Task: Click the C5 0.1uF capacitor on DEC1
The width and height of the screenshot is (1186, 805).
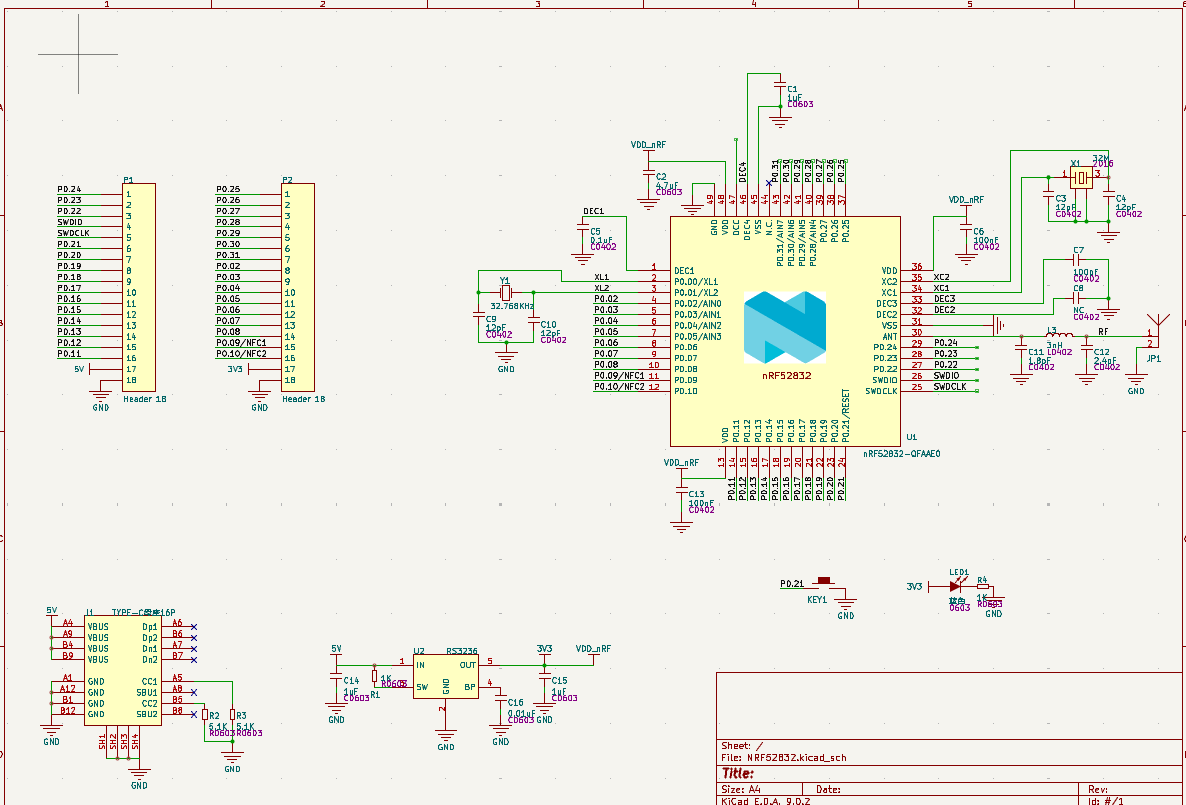Action: coord(582,228)
